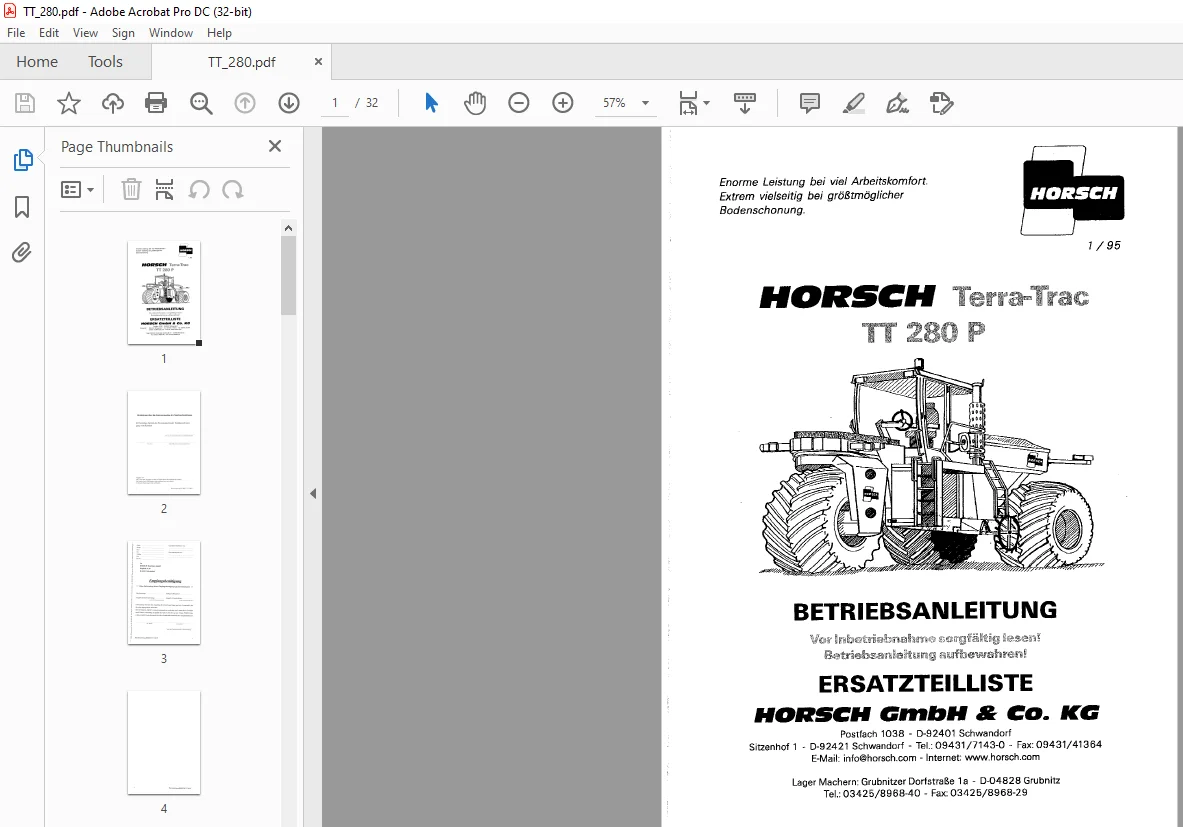Open the Help menu
The height and width of the screenshot is (827, 1183).
[x=220, y=32]
